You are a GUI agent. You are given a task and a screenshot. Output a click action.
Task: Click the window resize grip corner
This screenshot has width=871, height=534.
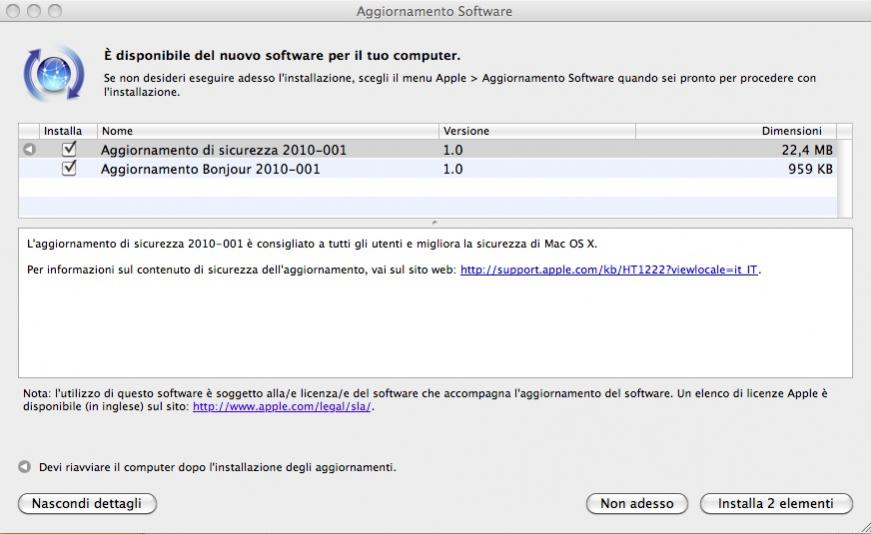pyautogui.click(x=864, y=527)
